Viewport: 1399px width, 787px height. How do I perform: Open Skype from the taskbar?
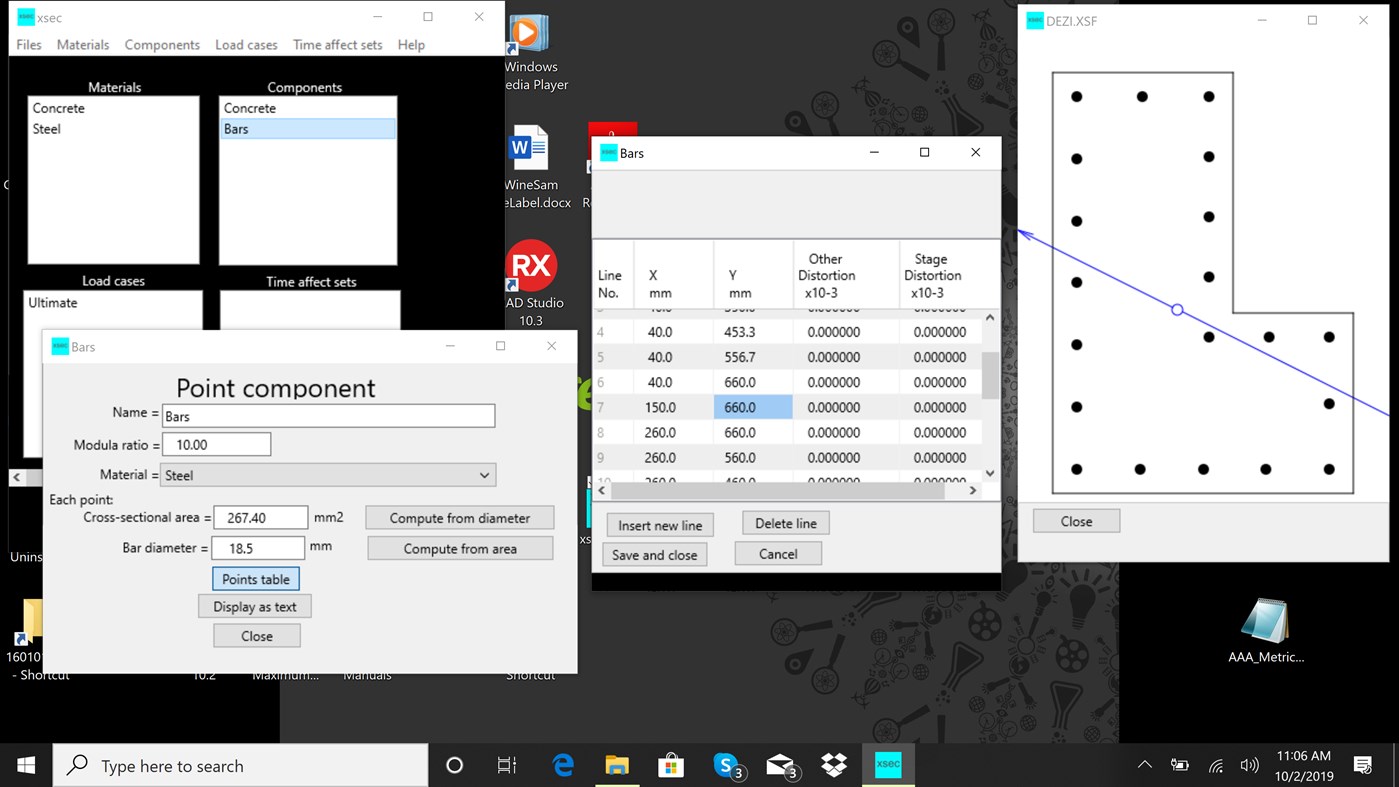[725, 765]
